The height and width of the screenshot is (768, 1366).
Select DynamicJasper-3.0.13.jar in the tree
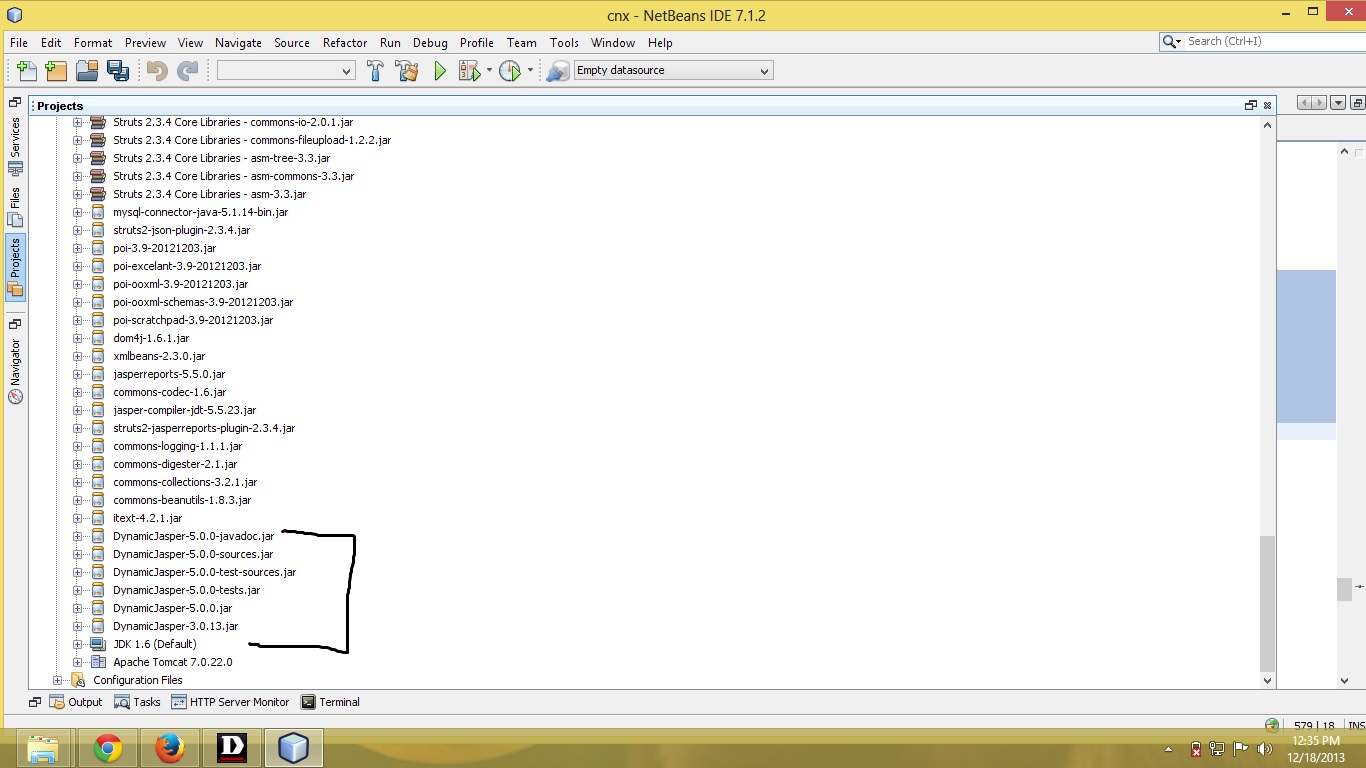(175, 626)
